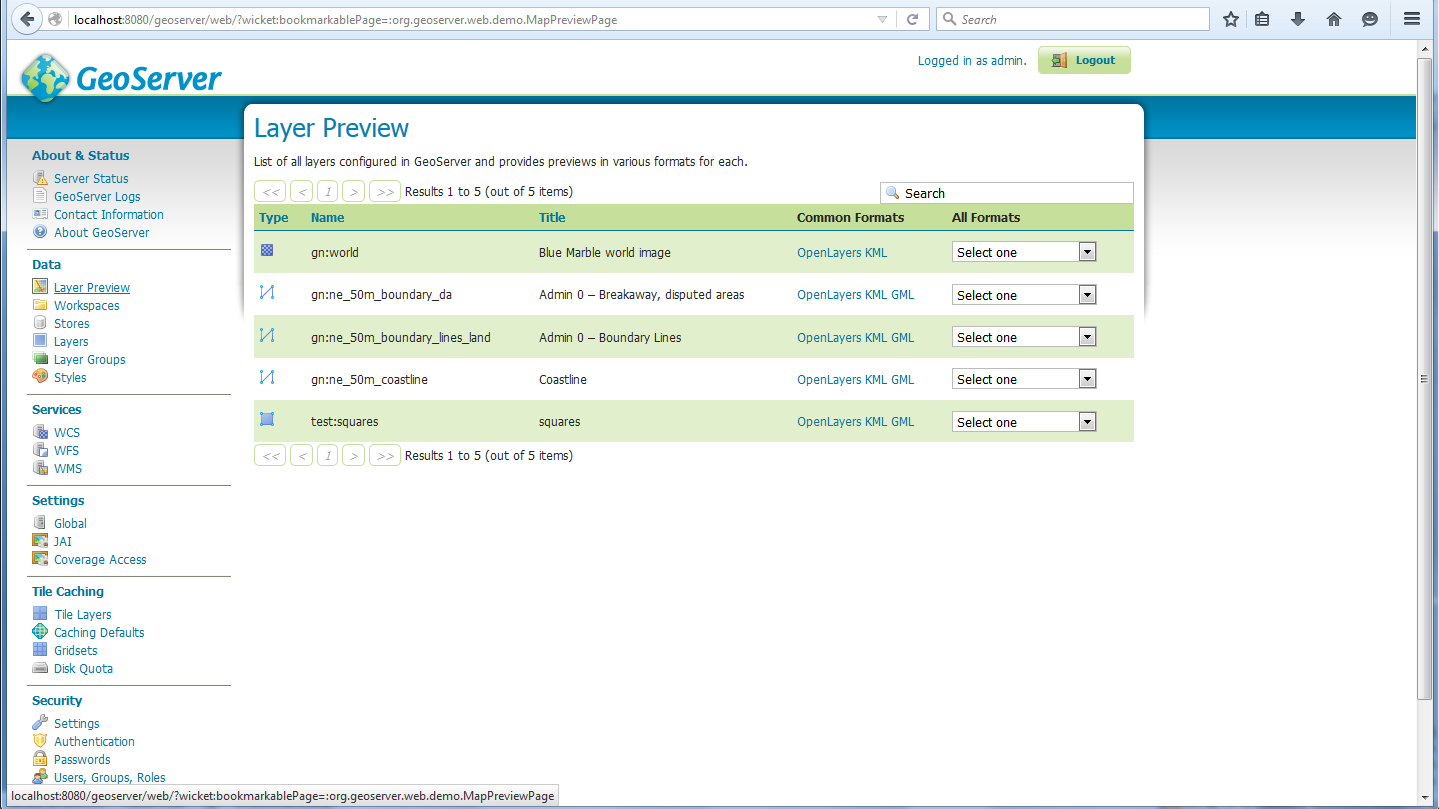This screenshot has width=1439, height=809.
Task: Click the Security Settings wrench icon
Action: tap(40, 723)
